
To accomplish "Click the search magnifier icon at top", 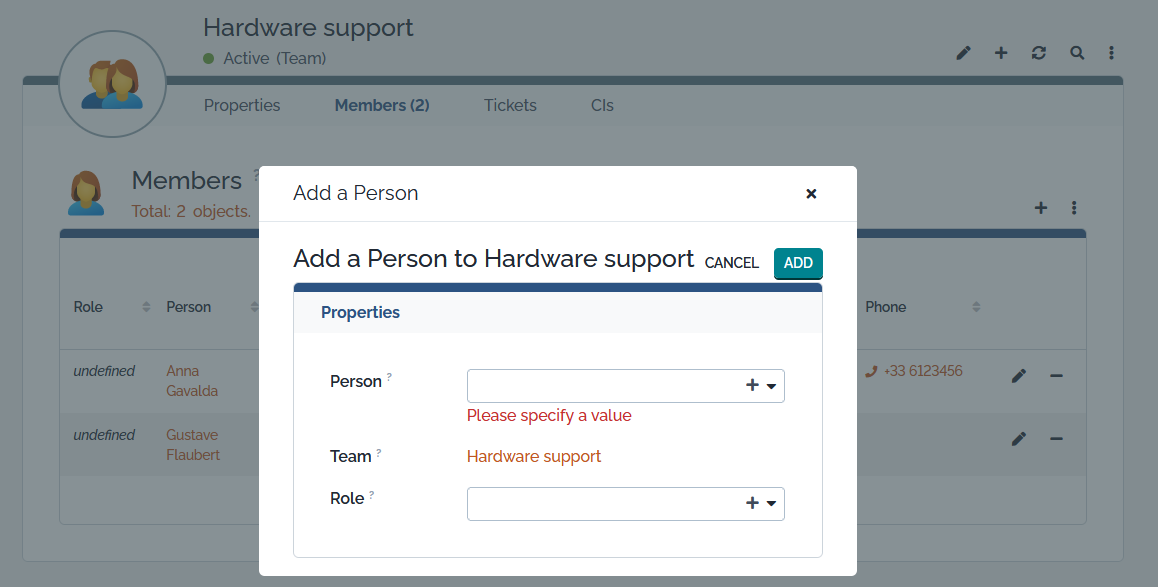I will pyautogui.click(x=1077, y=53).
